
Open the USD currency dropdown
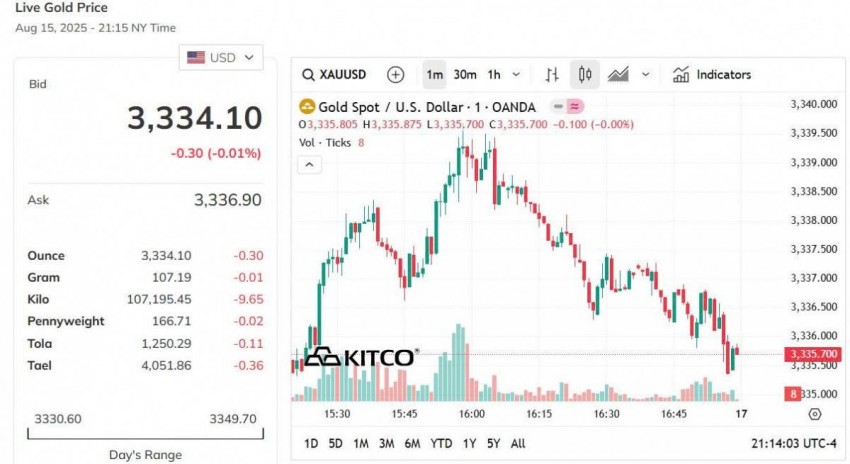point(221,57)
